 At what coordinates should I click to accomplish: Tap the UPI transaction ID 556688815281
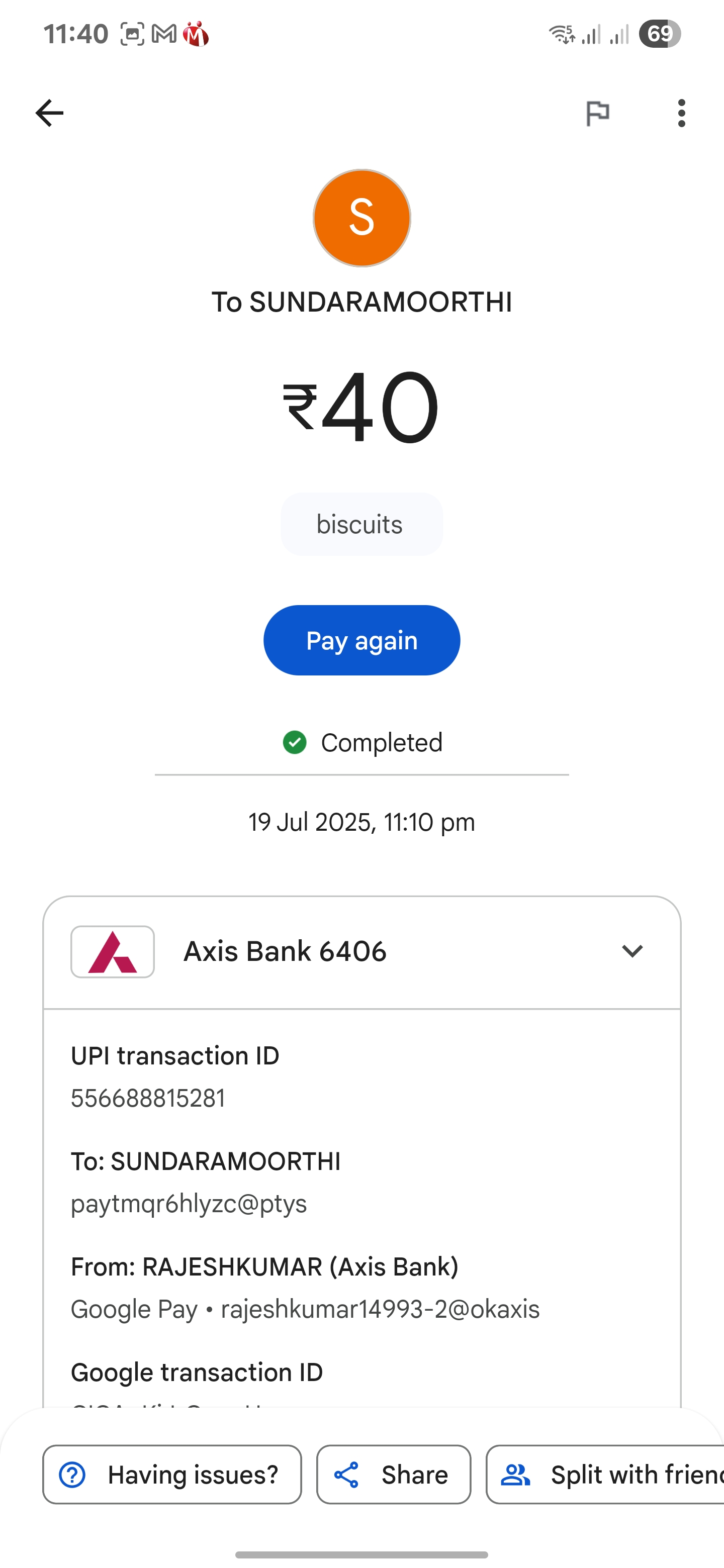(148, 1099)
